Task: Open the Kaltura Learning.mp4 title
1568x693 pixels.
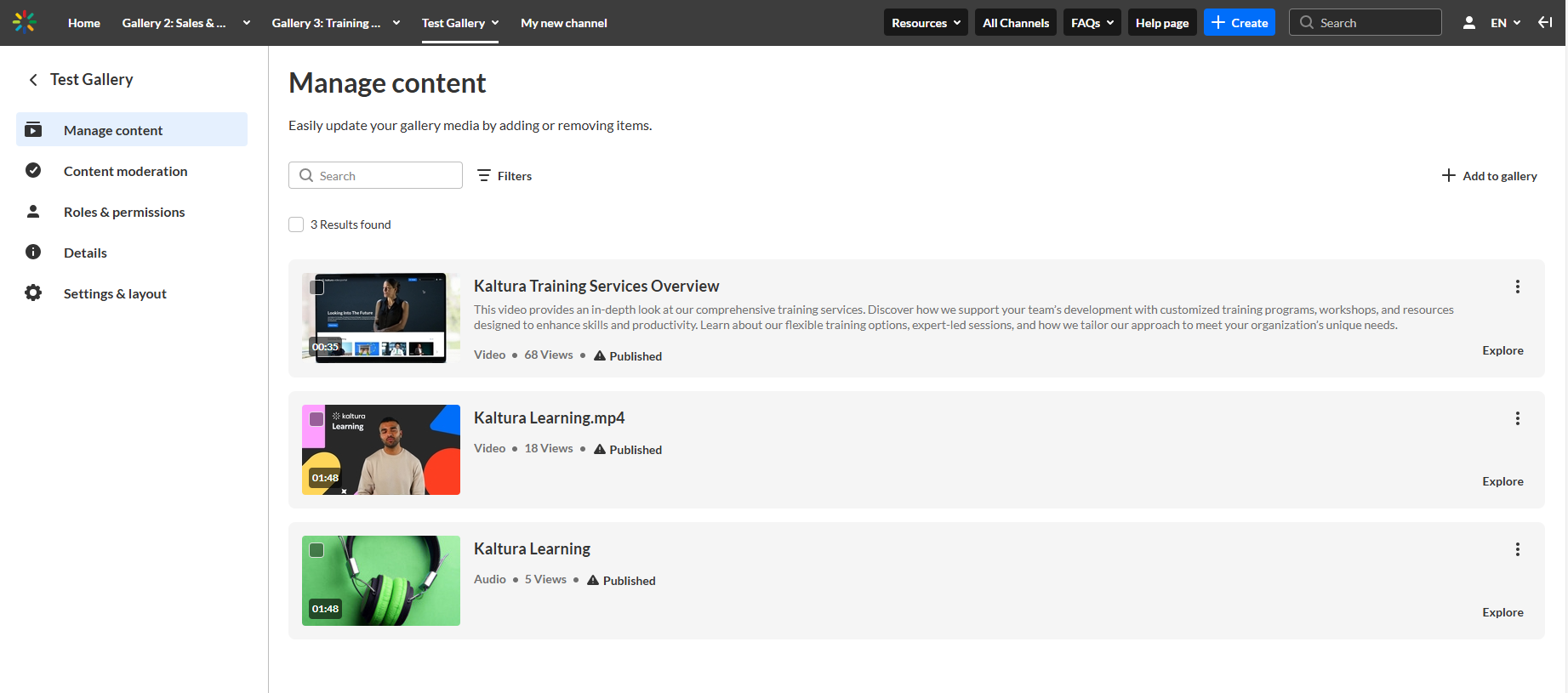Action: coord(549,418)
